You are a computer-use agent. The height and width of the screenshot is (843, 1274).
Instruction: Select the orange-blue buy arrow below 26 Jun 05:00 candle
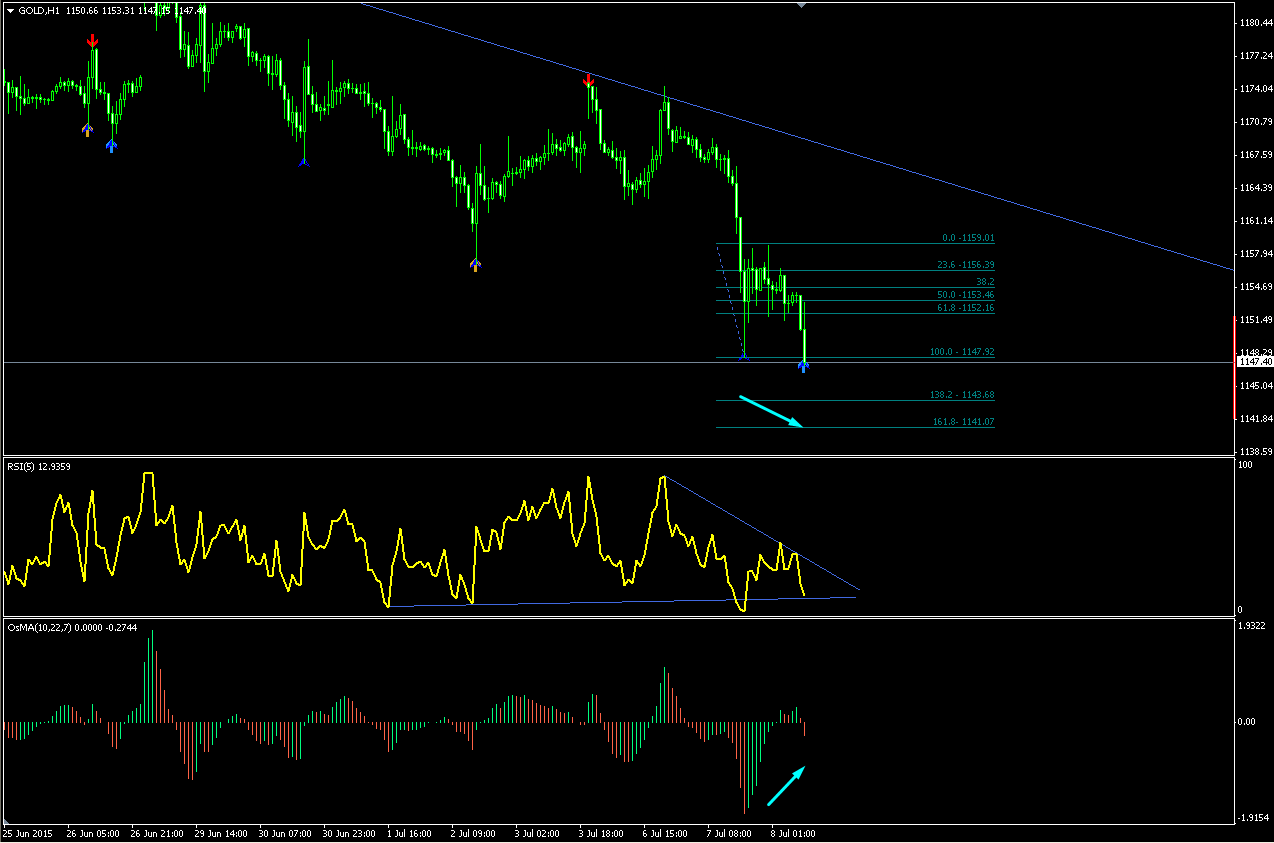pos(87,129)
